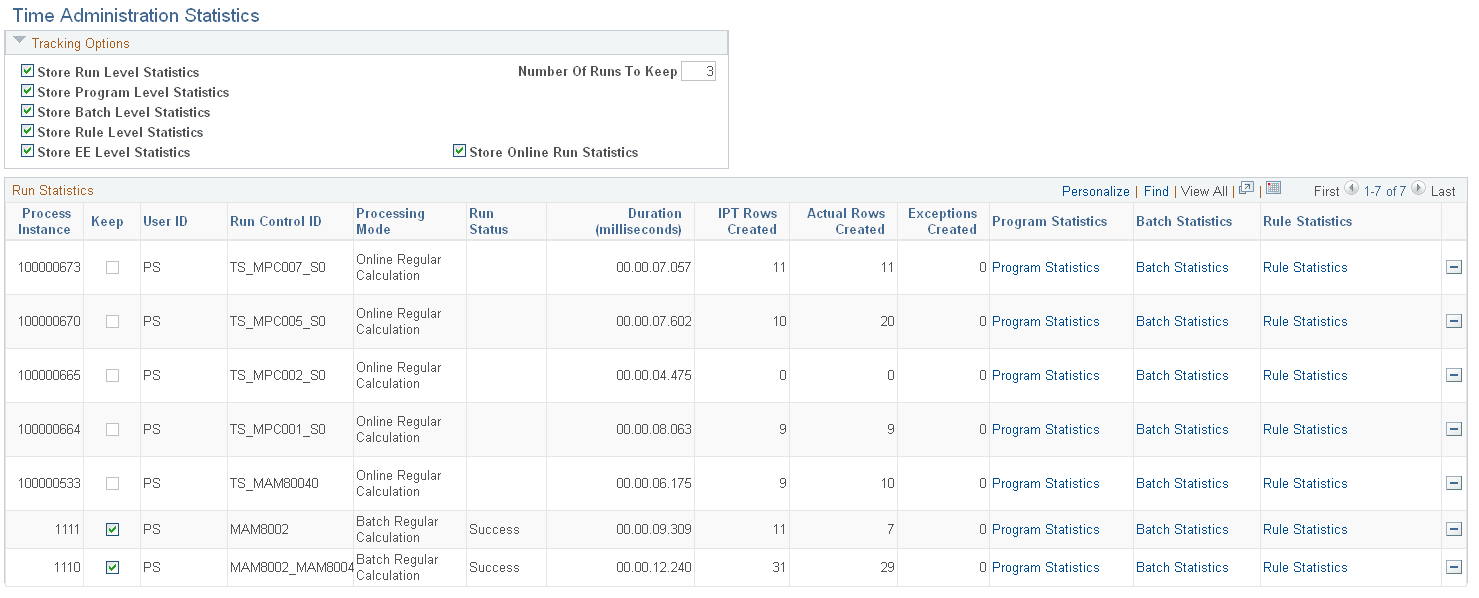Open the Personalize link for Run Statistics

point(1096,190)
